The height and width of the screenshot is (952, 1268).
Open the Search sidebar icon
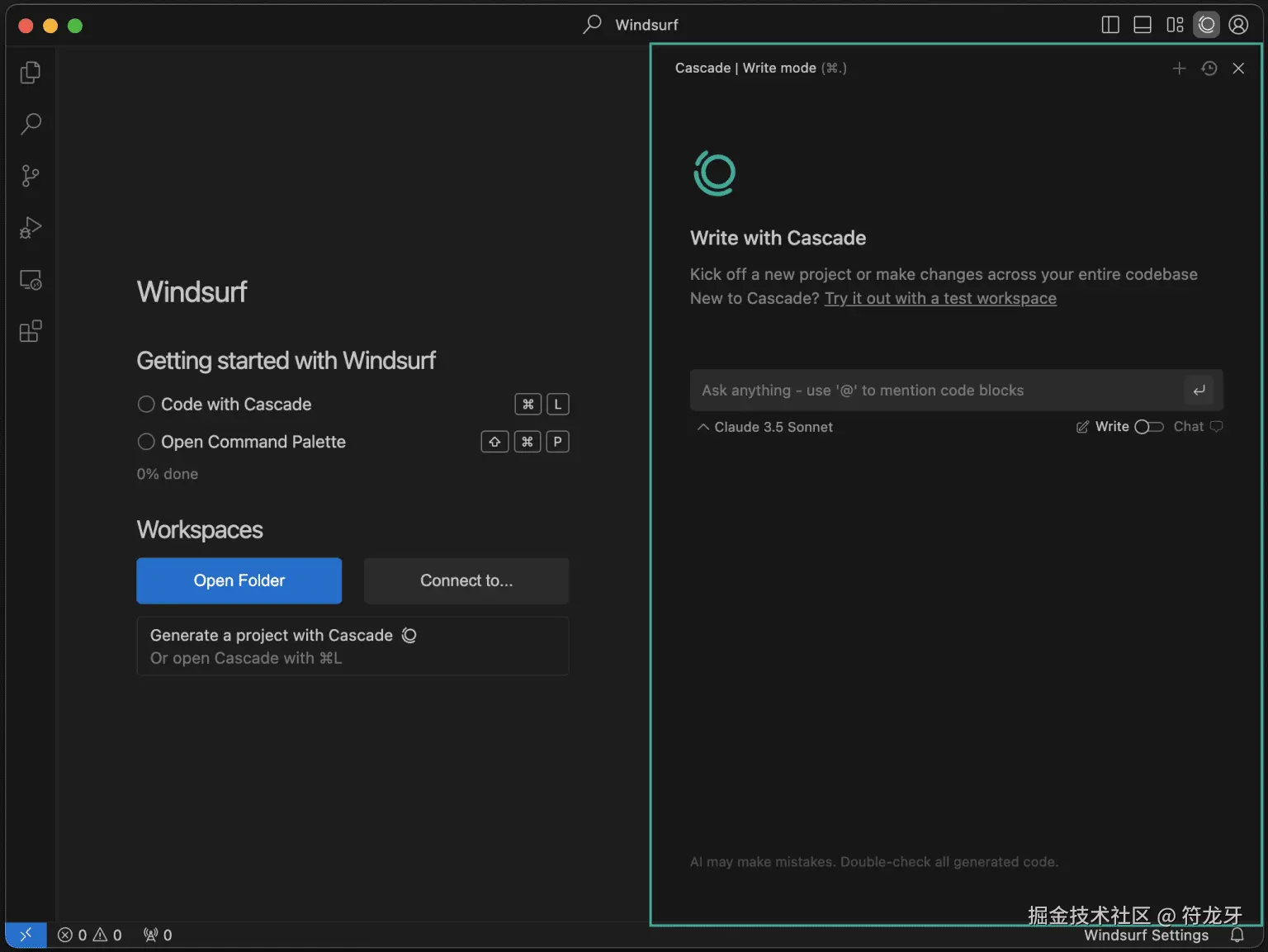(x=31, y=124)
